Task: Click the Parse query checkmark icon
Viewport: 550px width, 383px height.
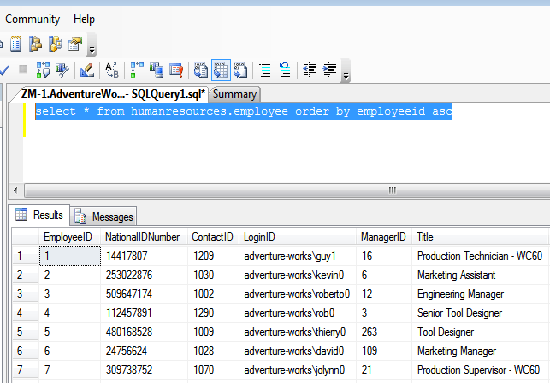Action: (x=5, y=70)
